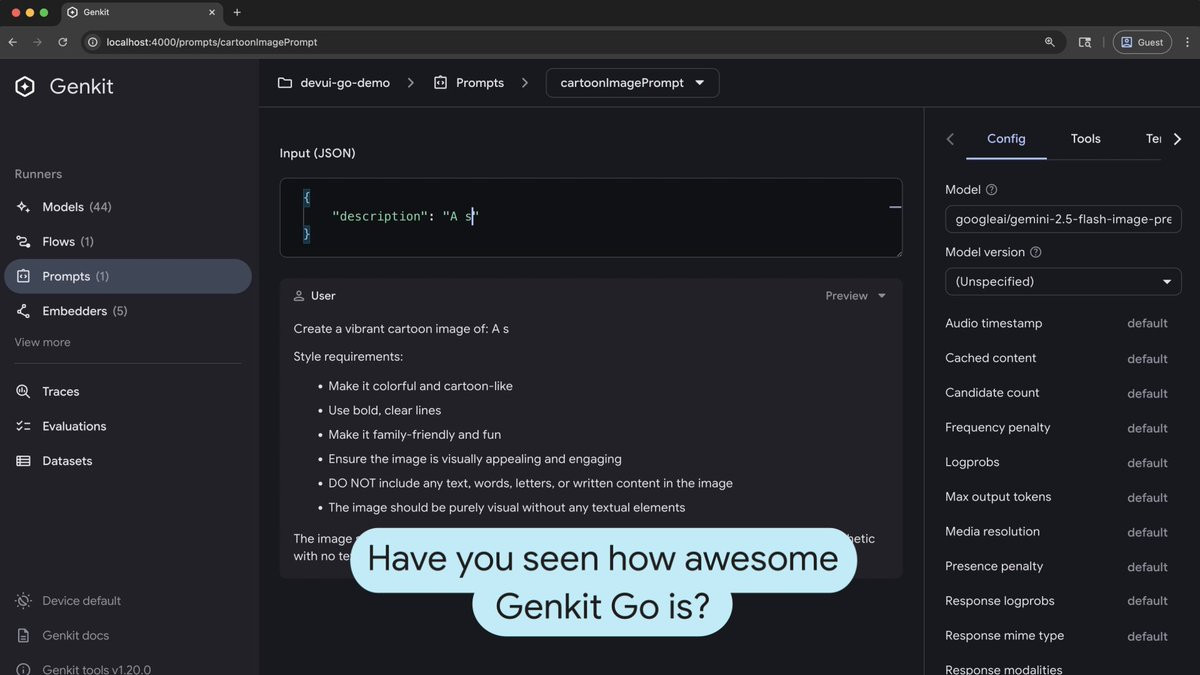Select the Genkit browser tab
Viewport: 1200px width, 675px height.
point(140,13)
